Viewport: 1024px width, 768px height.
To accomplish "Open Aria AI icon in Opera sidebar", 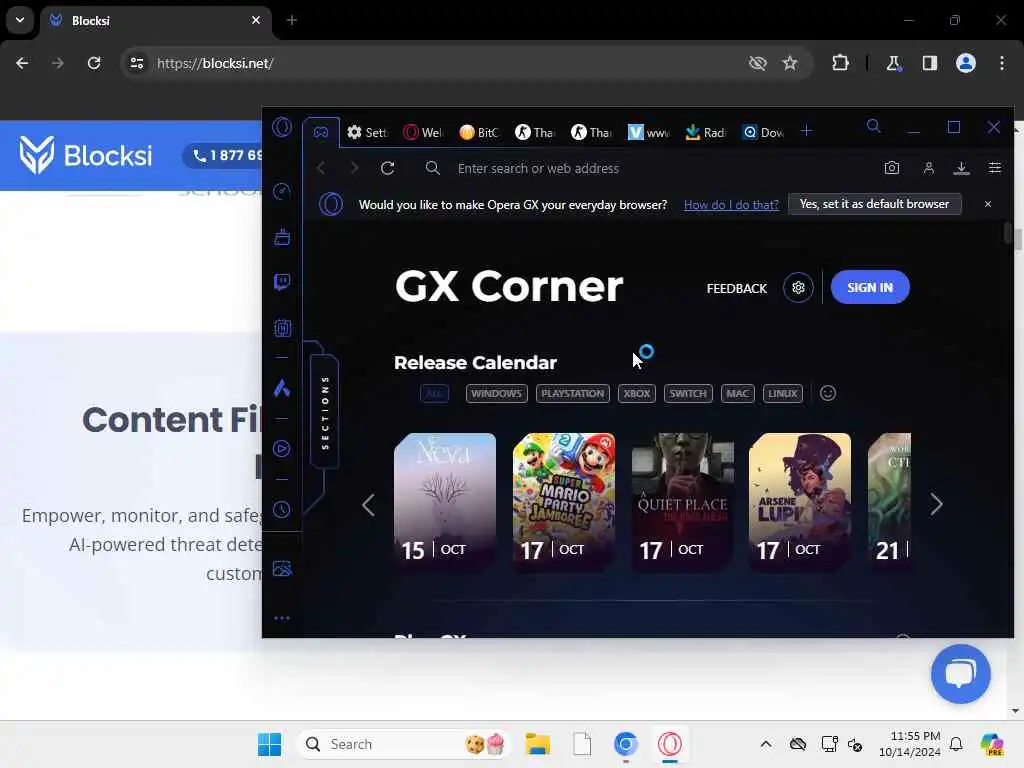I will (x=282, y=389).
